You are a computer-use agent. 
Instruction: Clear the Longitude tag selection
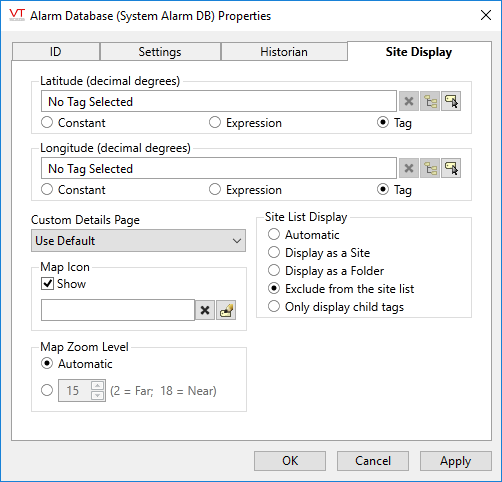(x=409, y=168)
